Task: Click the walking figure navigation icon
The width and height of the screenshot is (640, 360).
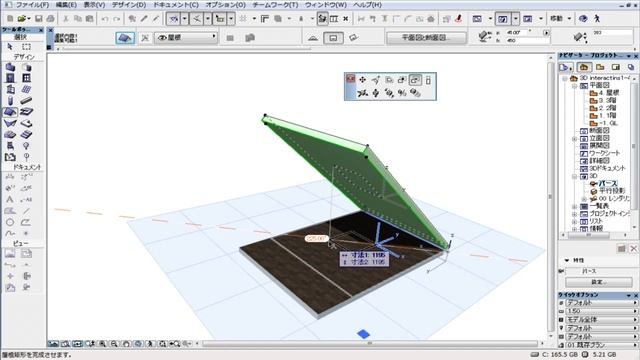Action: tap(597, 19)
